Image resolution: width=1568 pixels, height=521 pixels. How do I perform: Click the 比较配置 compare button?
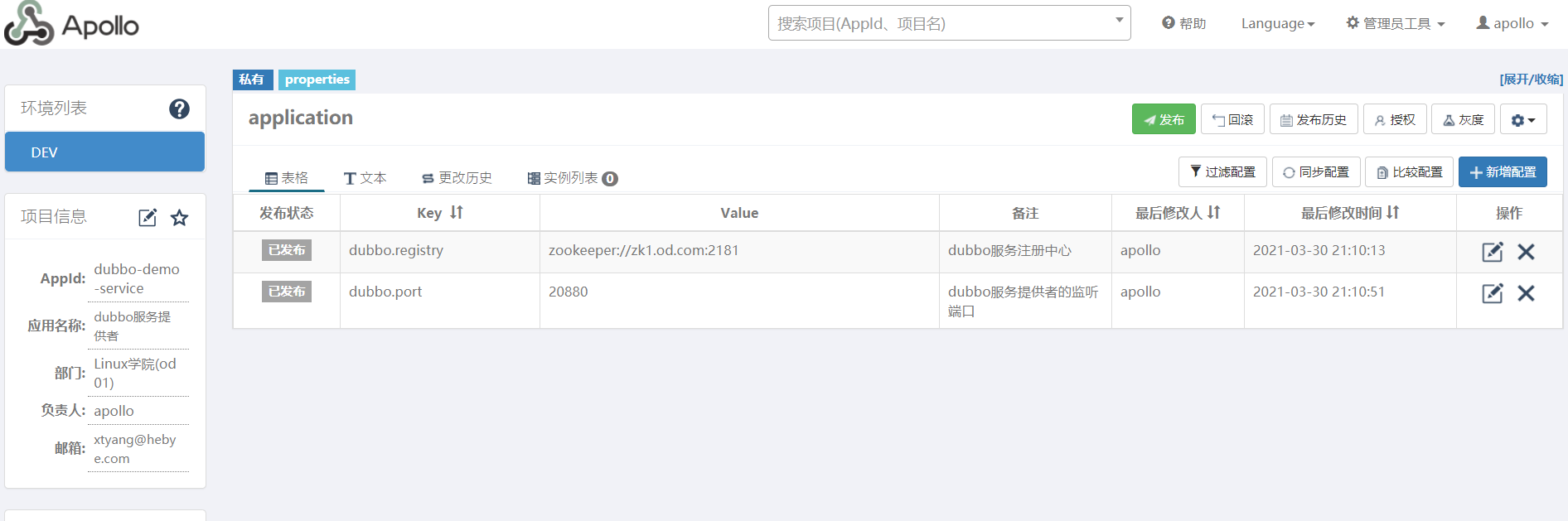(1409, 171)
